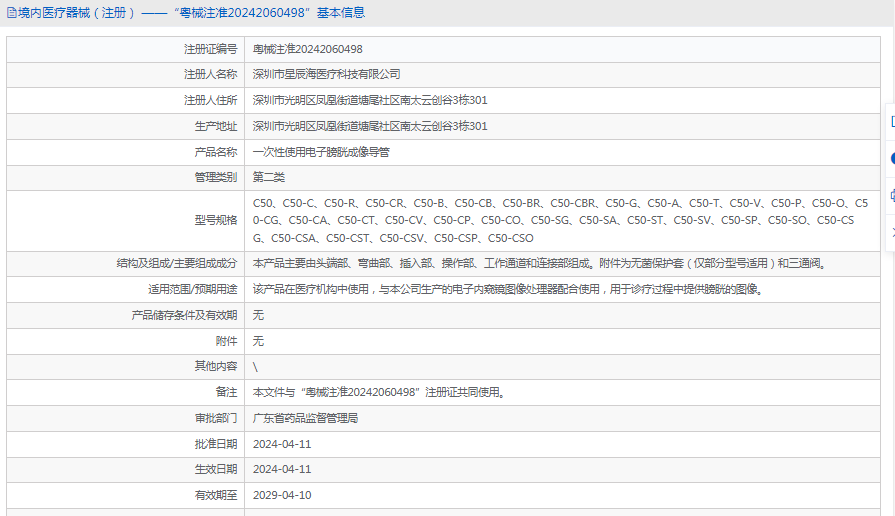Click the label 生效日期
Screen dimensions: 895x516
[x=216, y=469]
